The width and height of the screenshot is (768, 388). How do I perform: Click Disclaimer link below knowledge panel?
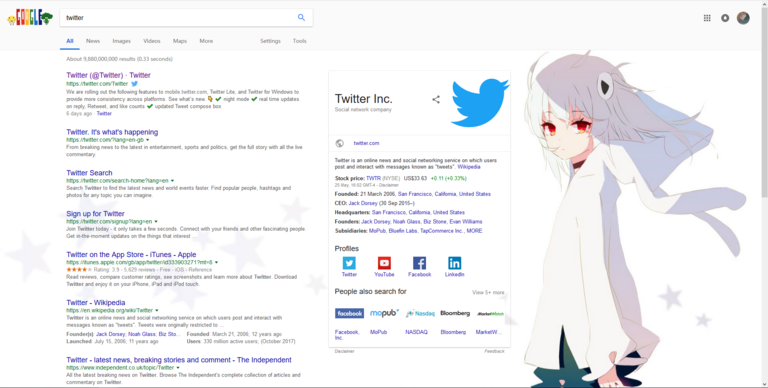(344, 351)
